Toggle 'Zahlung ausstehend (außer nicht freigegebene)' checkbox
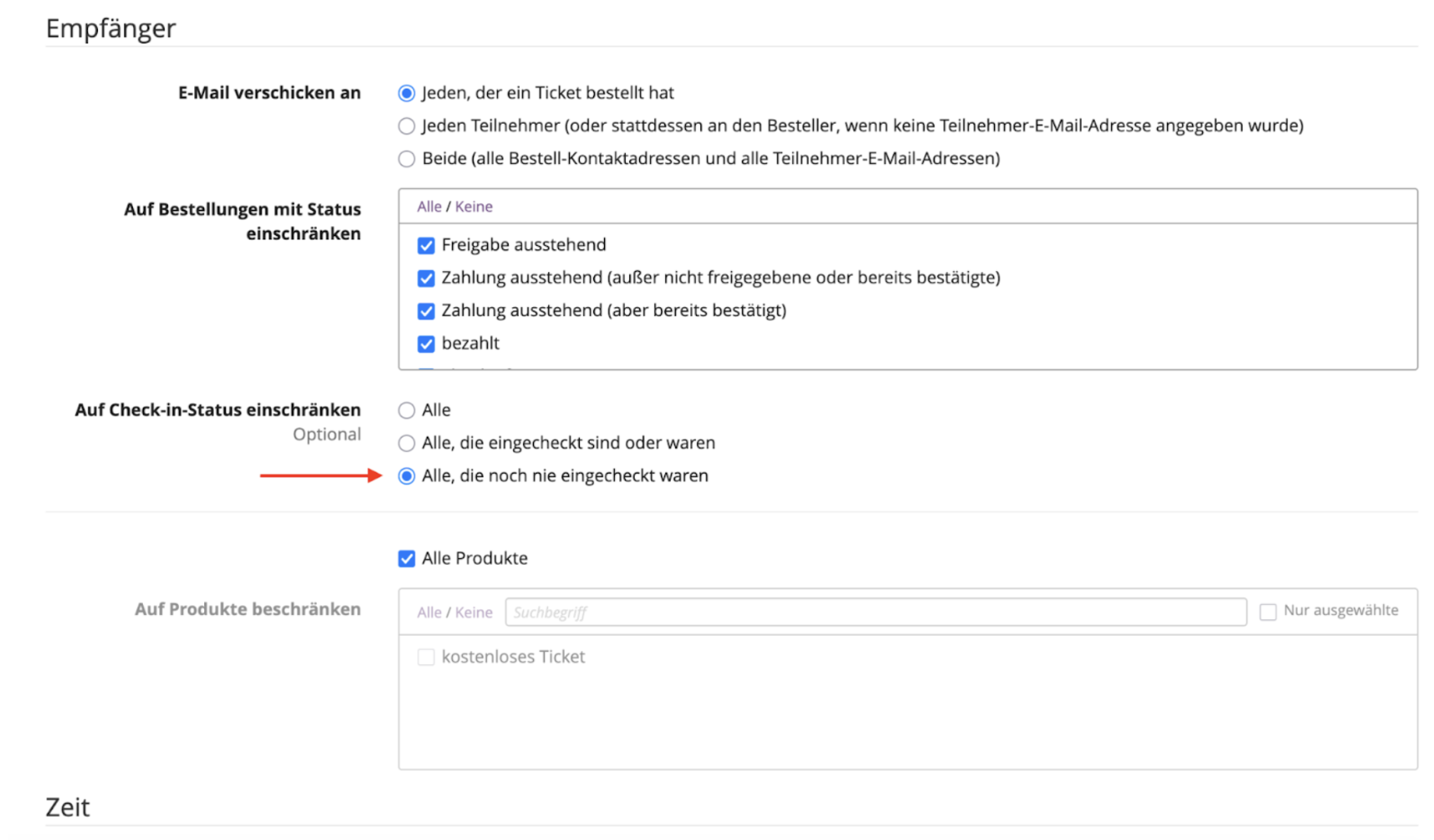Image resolution: width=1434 pixels, height=840 pixels. point(426,278)
